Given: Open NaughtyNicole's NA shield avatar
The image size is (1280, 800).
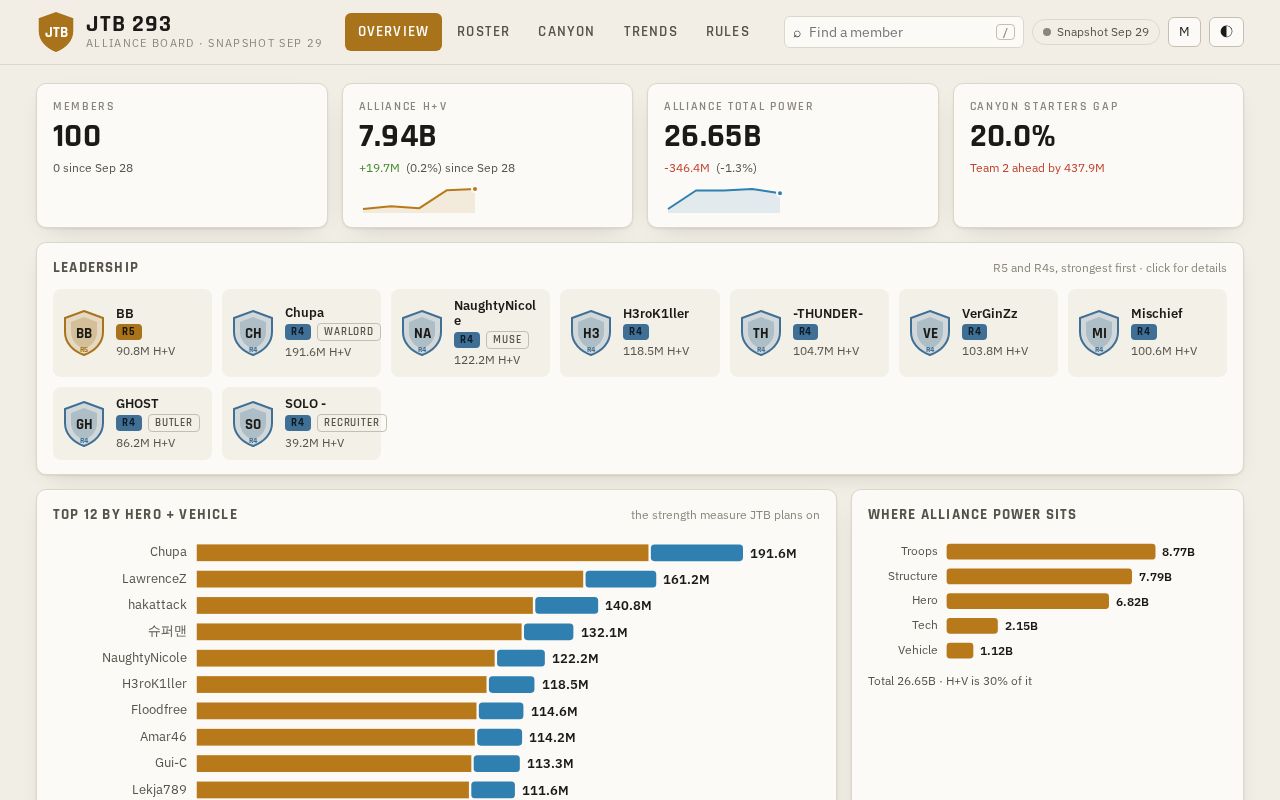Looking at the screenshot, I should pyautogui.click(x=422, y=333).
